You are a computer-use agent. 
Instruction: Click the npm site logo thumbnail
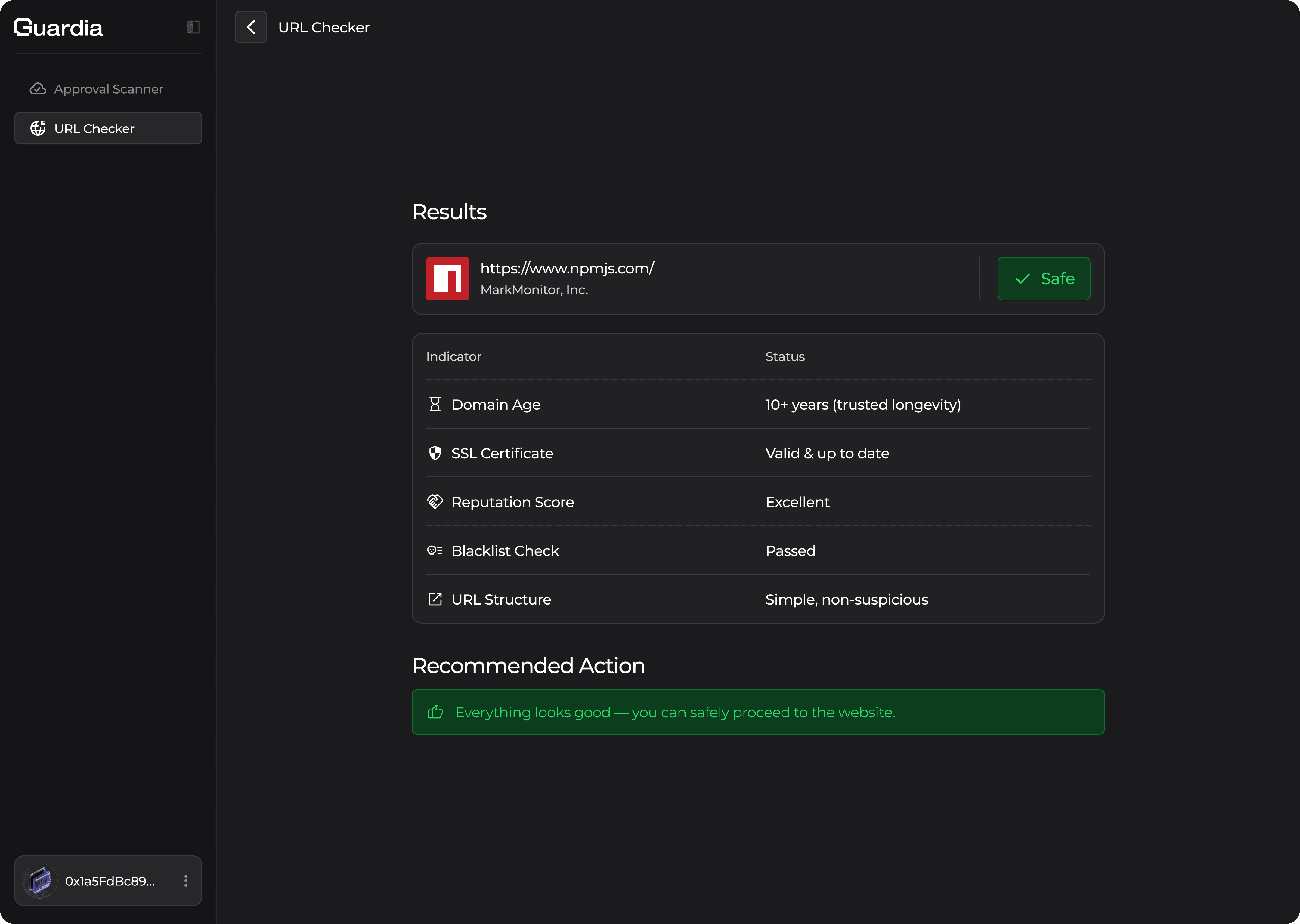(447, 279)
